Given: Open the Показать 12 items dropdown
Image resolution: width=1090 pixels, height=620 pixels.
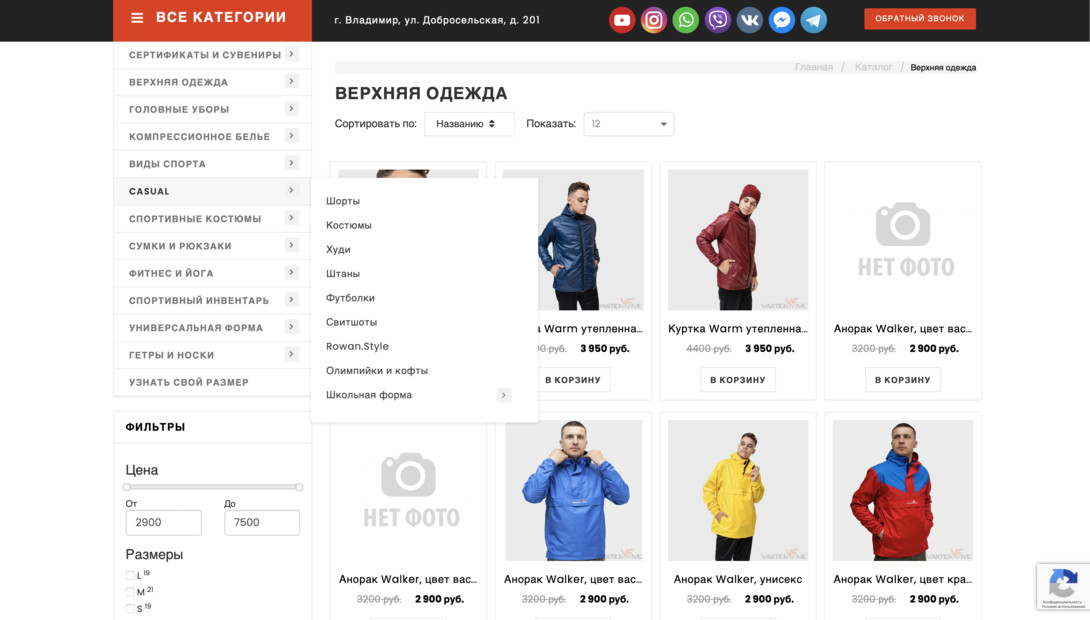Looking at the screenshot, I should point(628,124).
